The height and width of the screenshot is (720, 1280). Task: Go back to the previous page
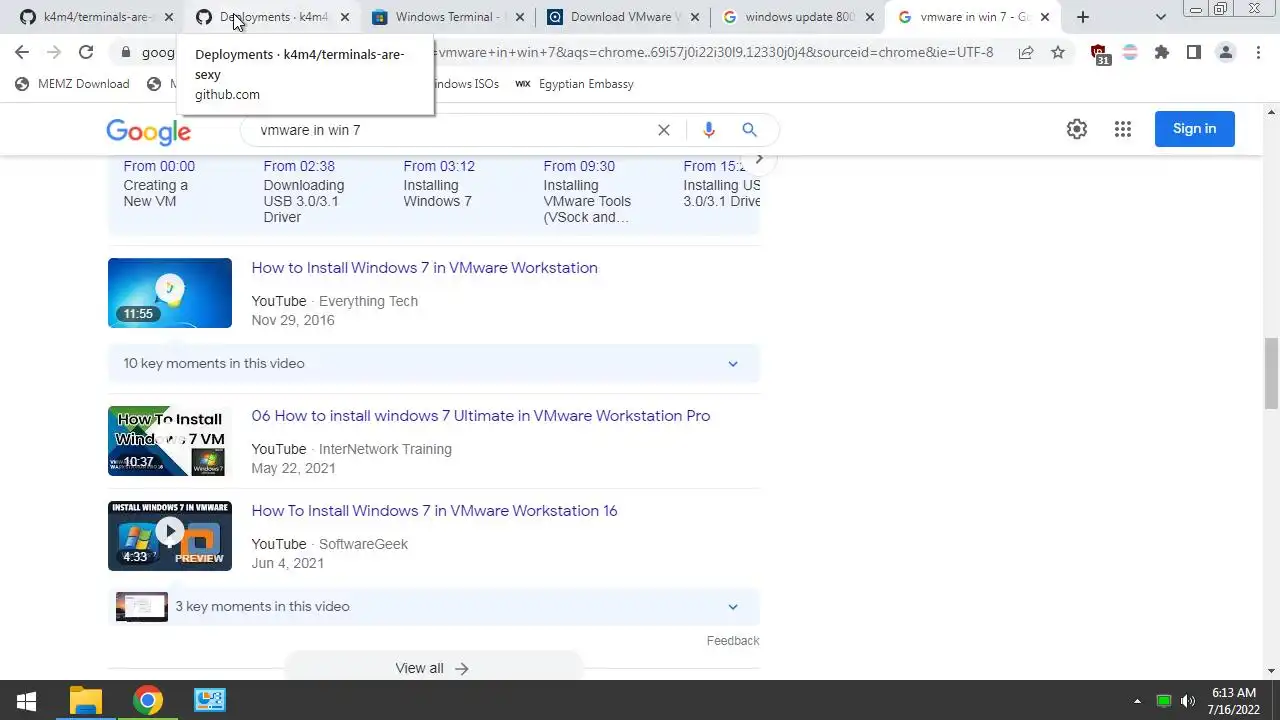[x=22, y=52]
